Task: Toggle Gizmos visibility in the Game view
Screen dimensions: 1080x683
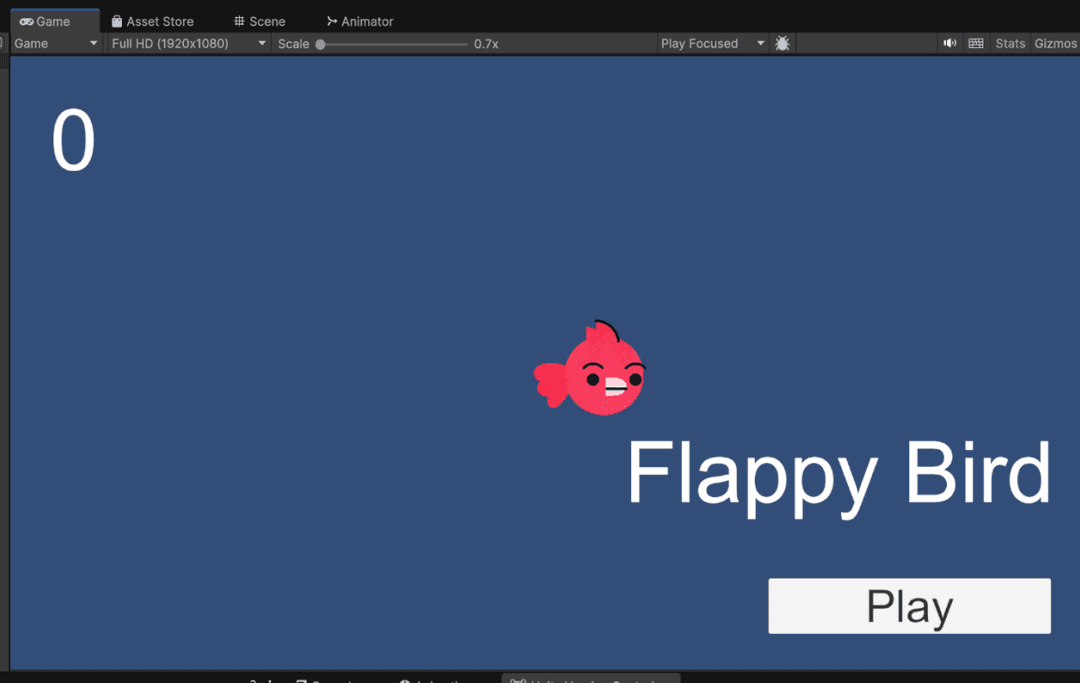Action: 1055,43
